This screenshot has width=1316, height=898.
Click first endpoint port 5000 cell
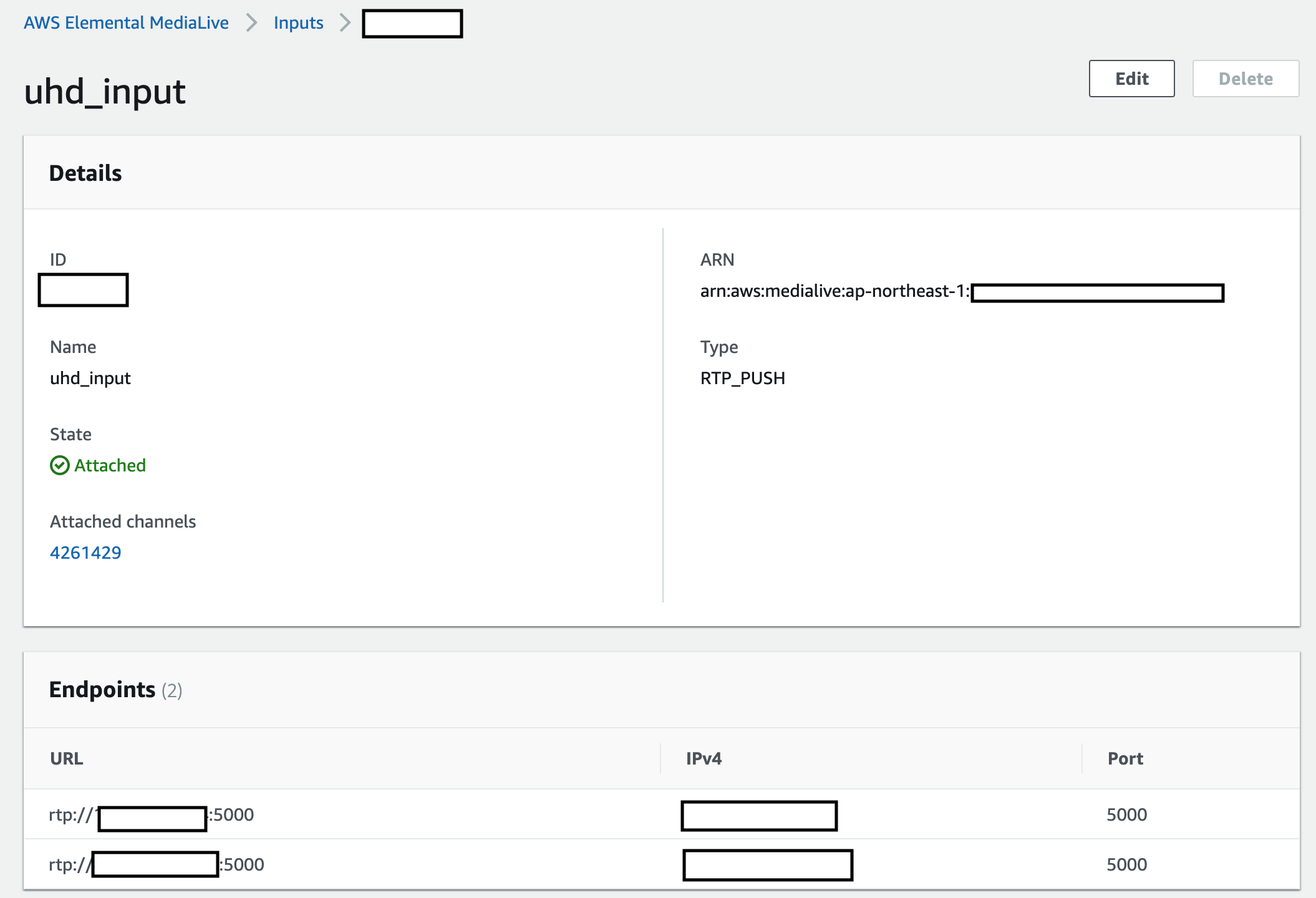pyautogui.click(x=1126, y=814)
